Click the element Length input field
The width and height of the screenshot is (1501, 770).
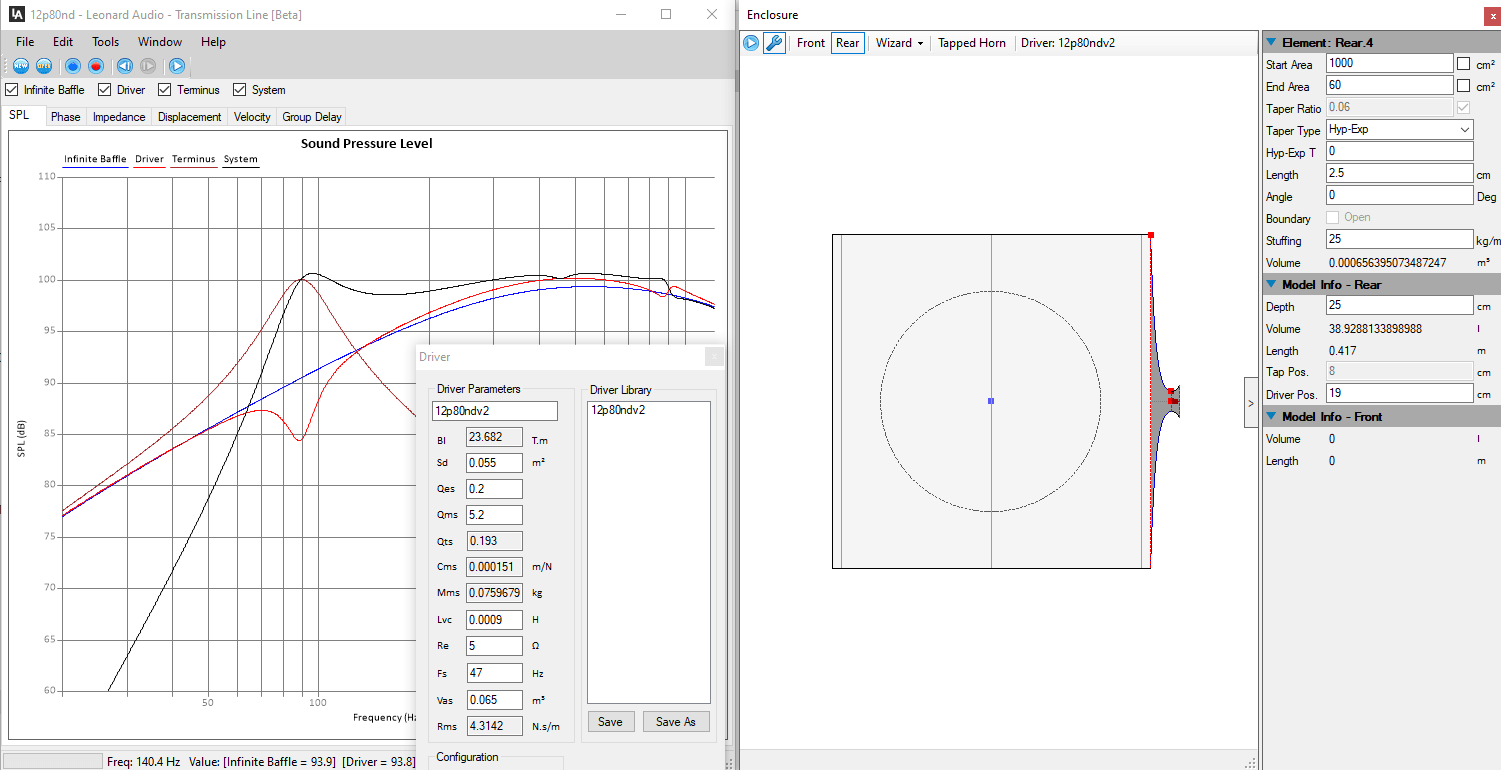(x=1400, y=174)
